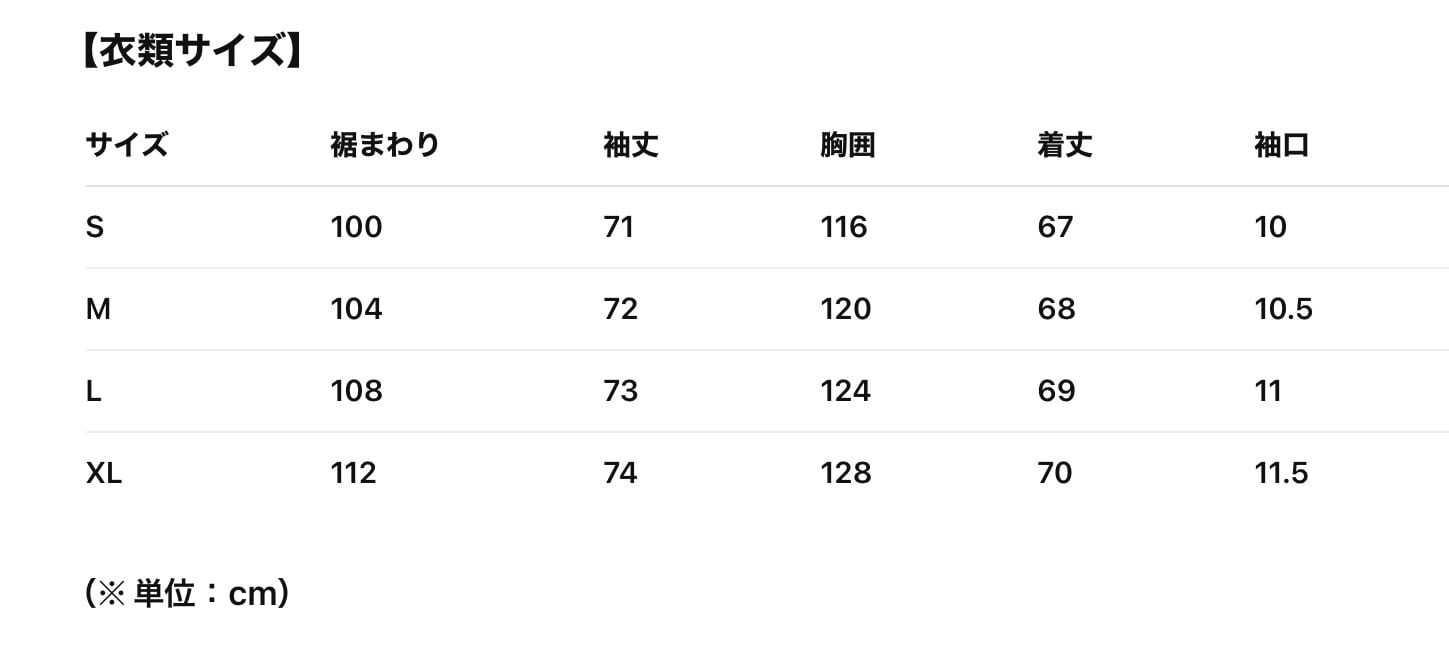
Task: Click cuff value 10.5 in M row
Action: pyautogui.click(x=1283, y=310)
